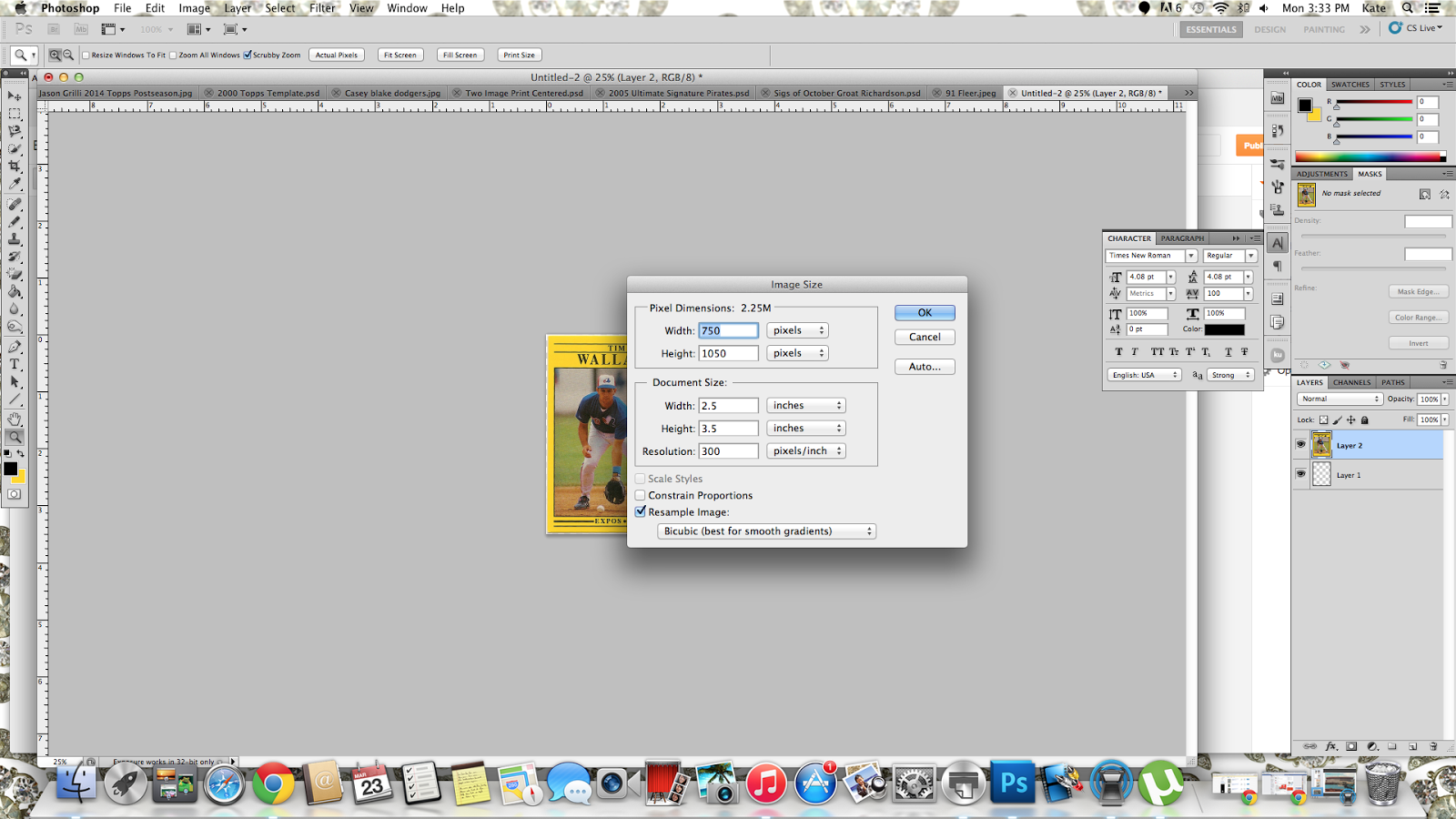Click the Zoom In magnifier icon
This screenshot has width=1456, height=819.
(55, 56)
